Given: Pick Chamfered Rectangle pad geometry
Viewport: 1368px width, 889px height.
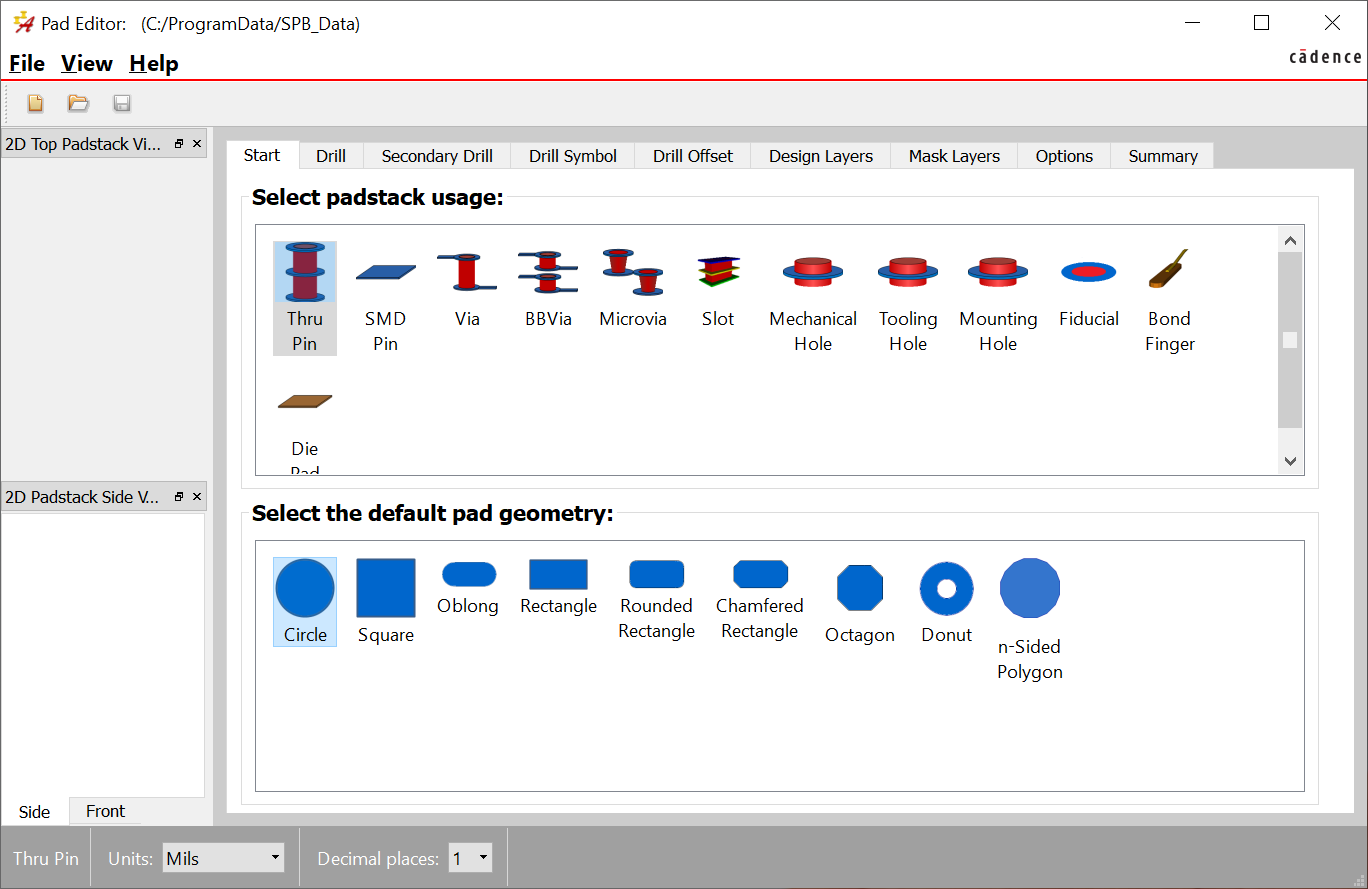Looking at the screenshot, I should point(760,600).
